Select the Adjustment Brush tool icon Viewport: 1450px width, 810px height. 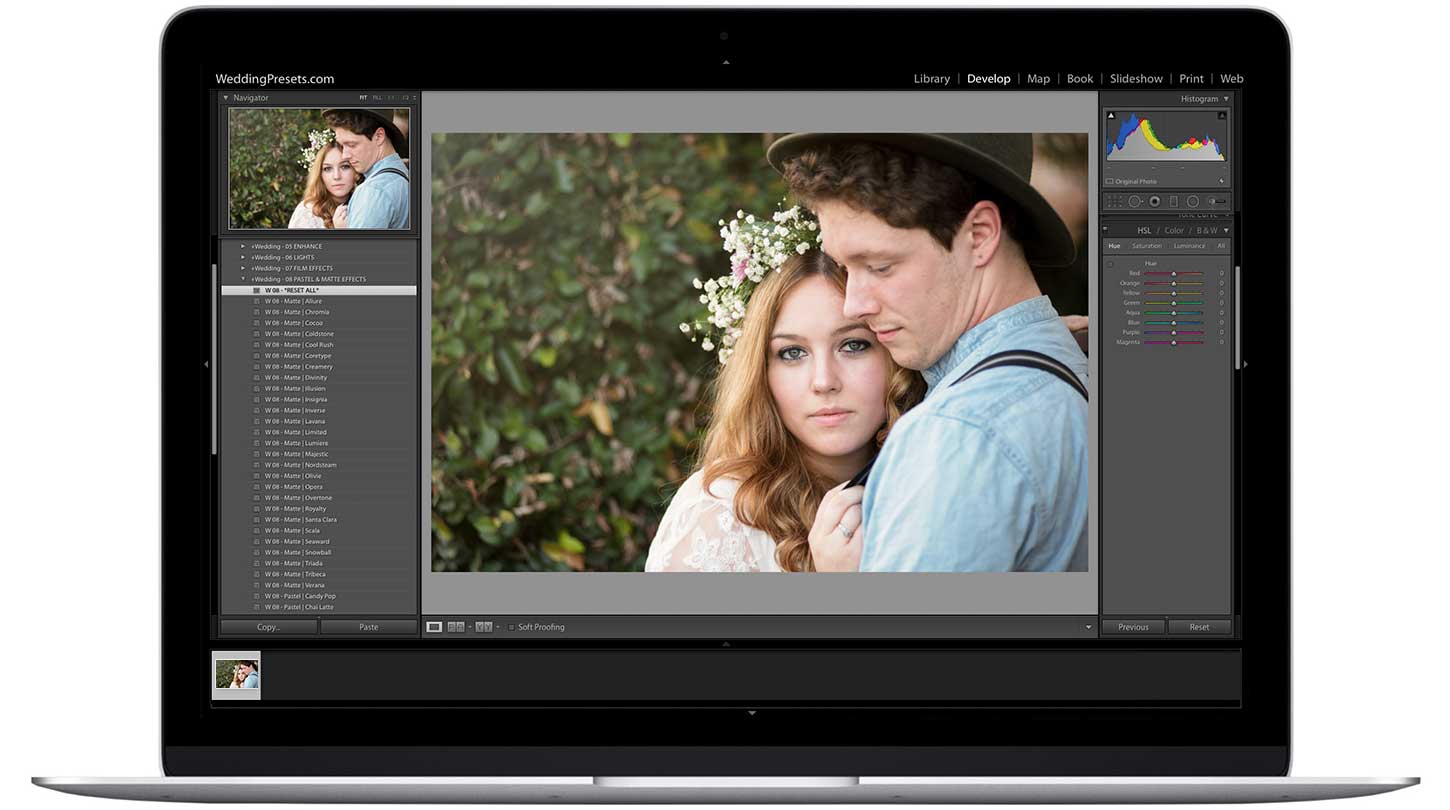pos(1217,201)
